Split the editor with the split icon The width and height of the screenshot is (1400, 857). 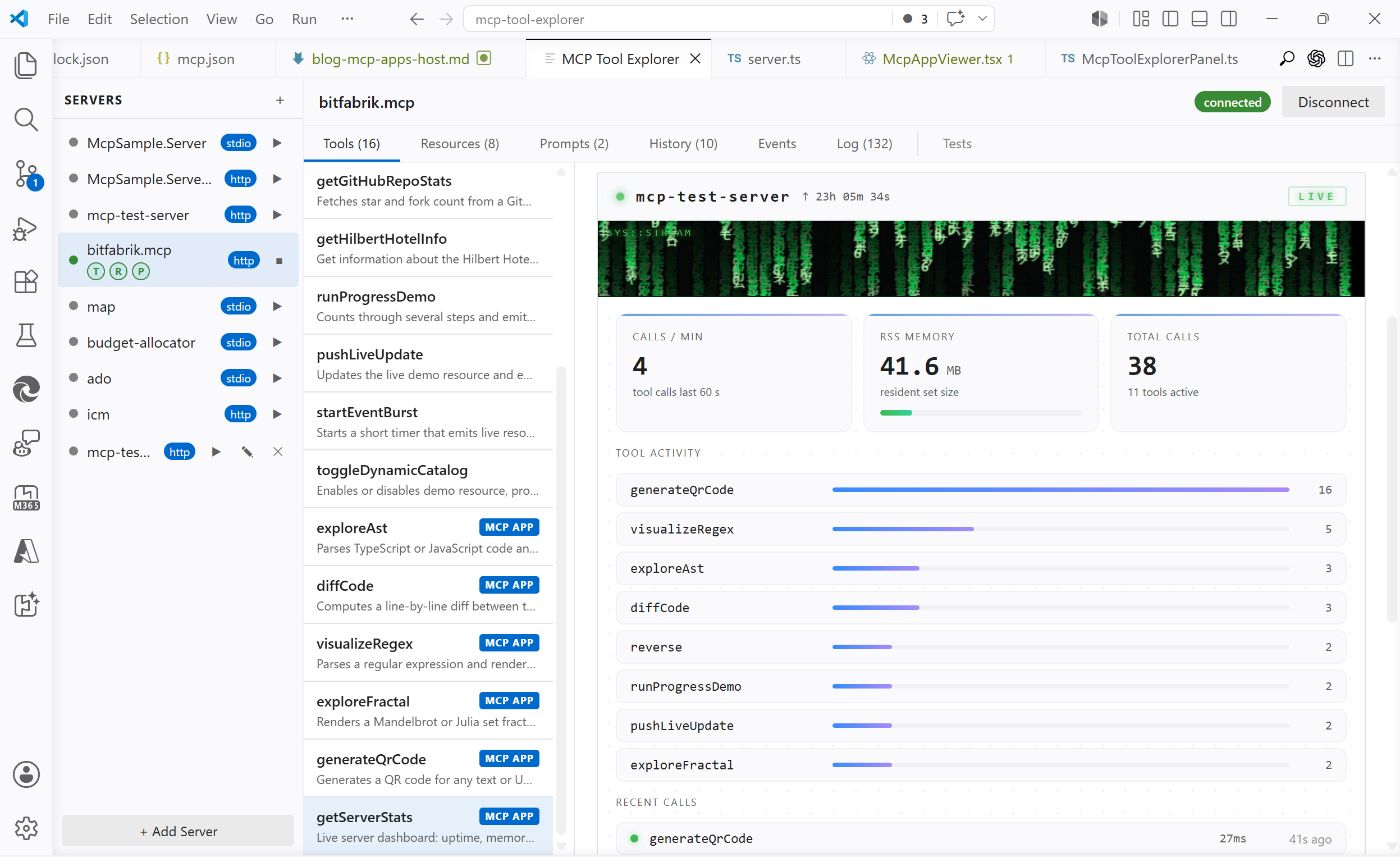pos(1346,58)
